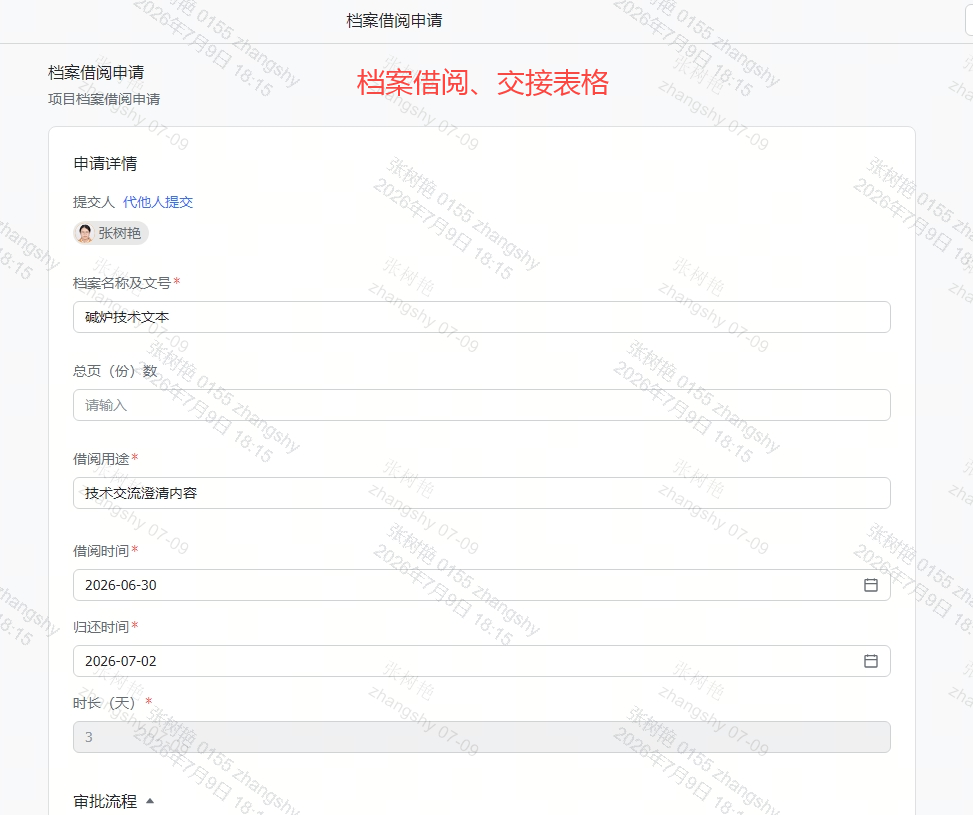The image size is (973, 815).
Task: Focus the 档案名称及文号 input with 碱炉技术文本
Action: pos(482,317)
